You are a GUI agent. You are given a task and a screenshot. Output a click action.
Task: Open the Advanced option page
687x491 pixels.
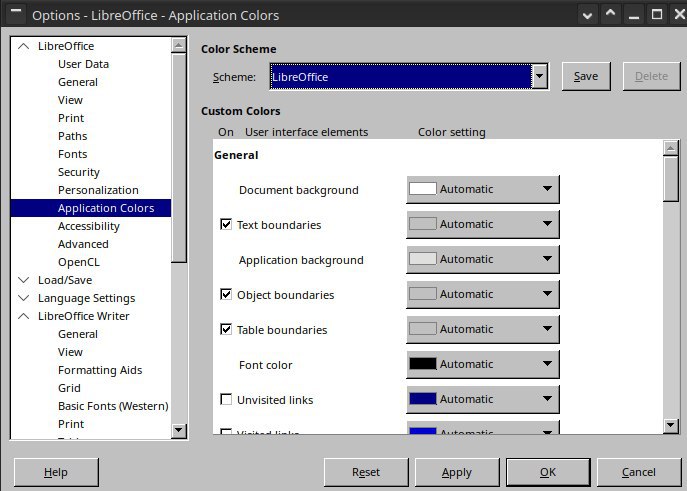[x=83, y=244]
